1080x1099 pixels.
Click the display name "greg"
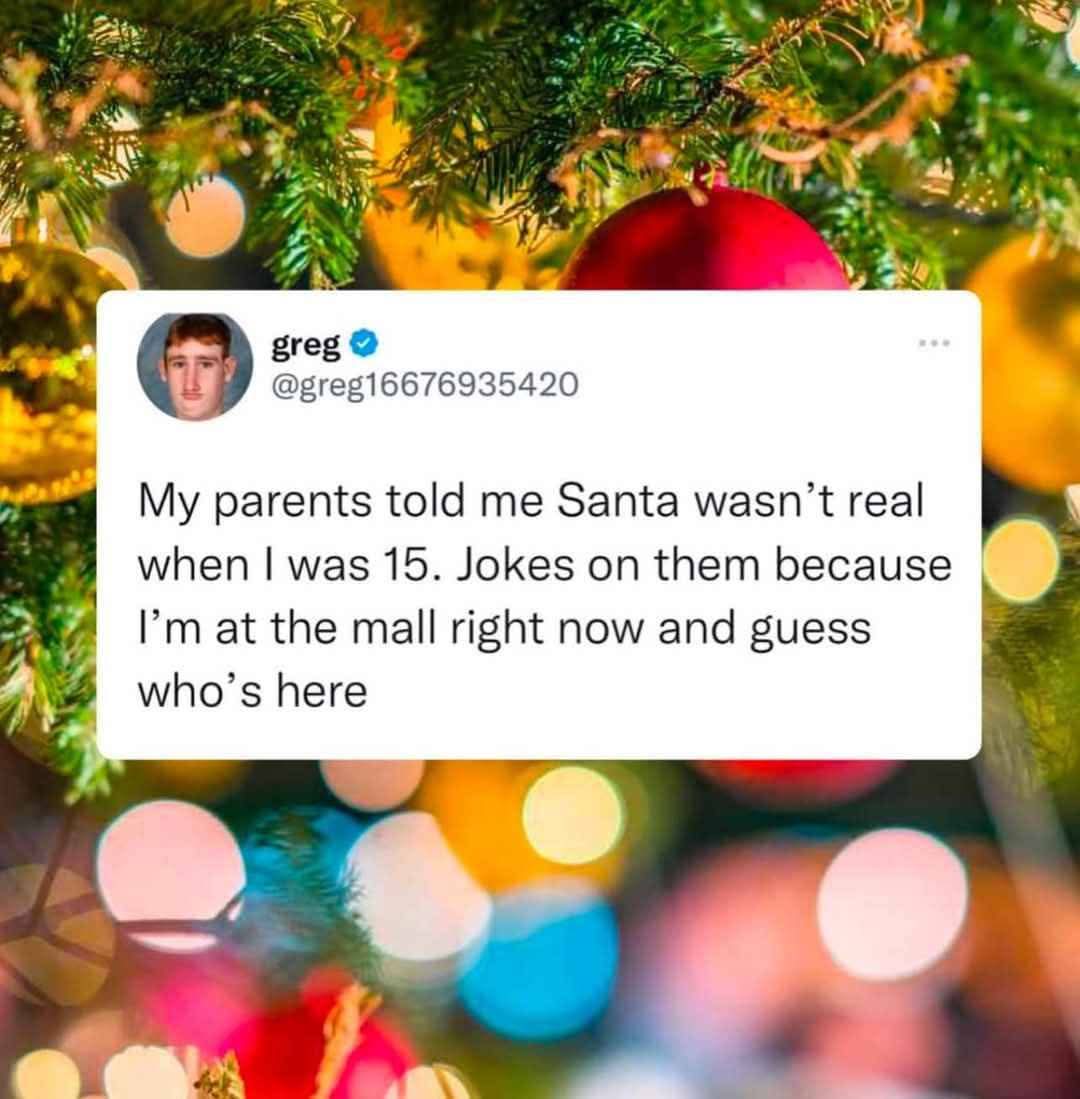pos(306,346)
